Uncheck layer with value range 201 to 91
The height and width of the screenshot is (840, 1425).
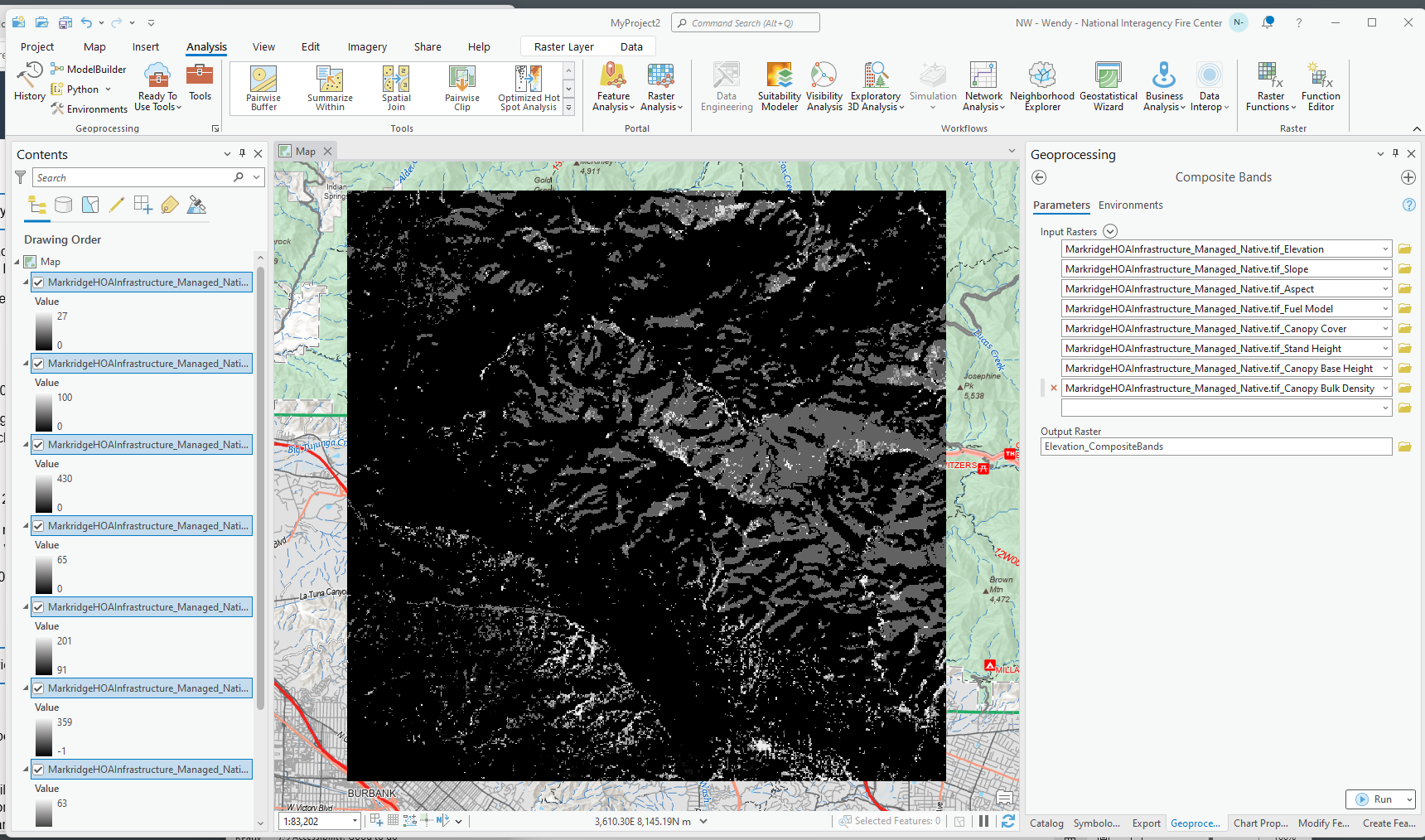(x=38, y=607)
